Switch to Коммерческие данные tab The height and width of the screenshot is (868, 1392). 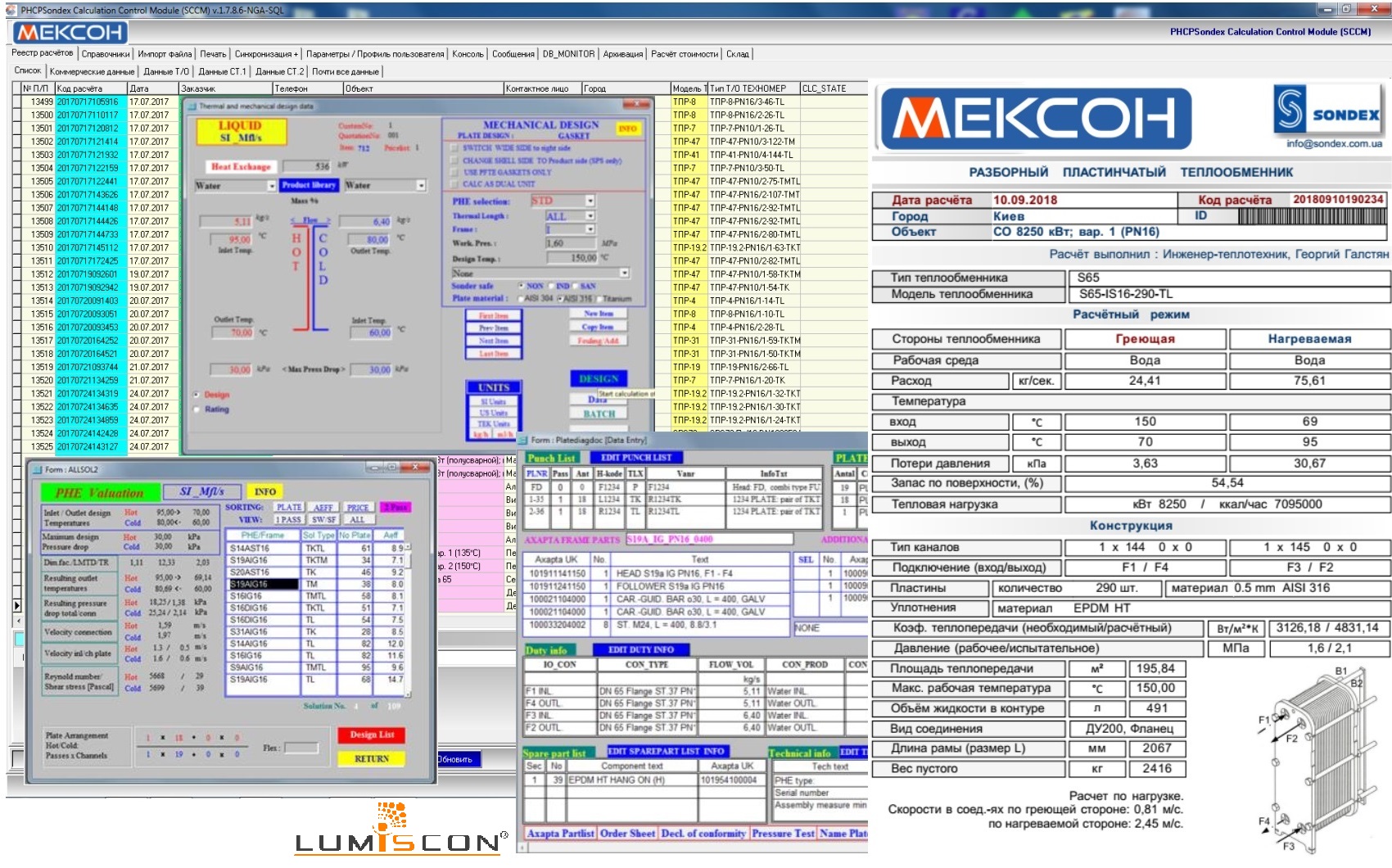coord(92,72)
